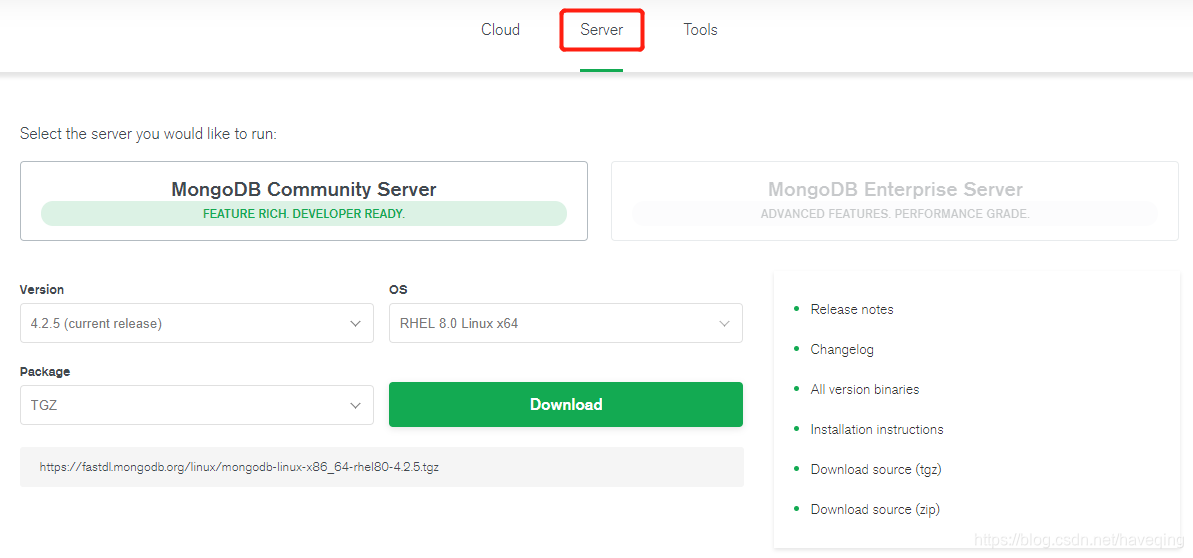Image resolution: width=1193 pixels, height=558 pixels.
Task: Click the OS field label
Action: [x=398, y=289]
